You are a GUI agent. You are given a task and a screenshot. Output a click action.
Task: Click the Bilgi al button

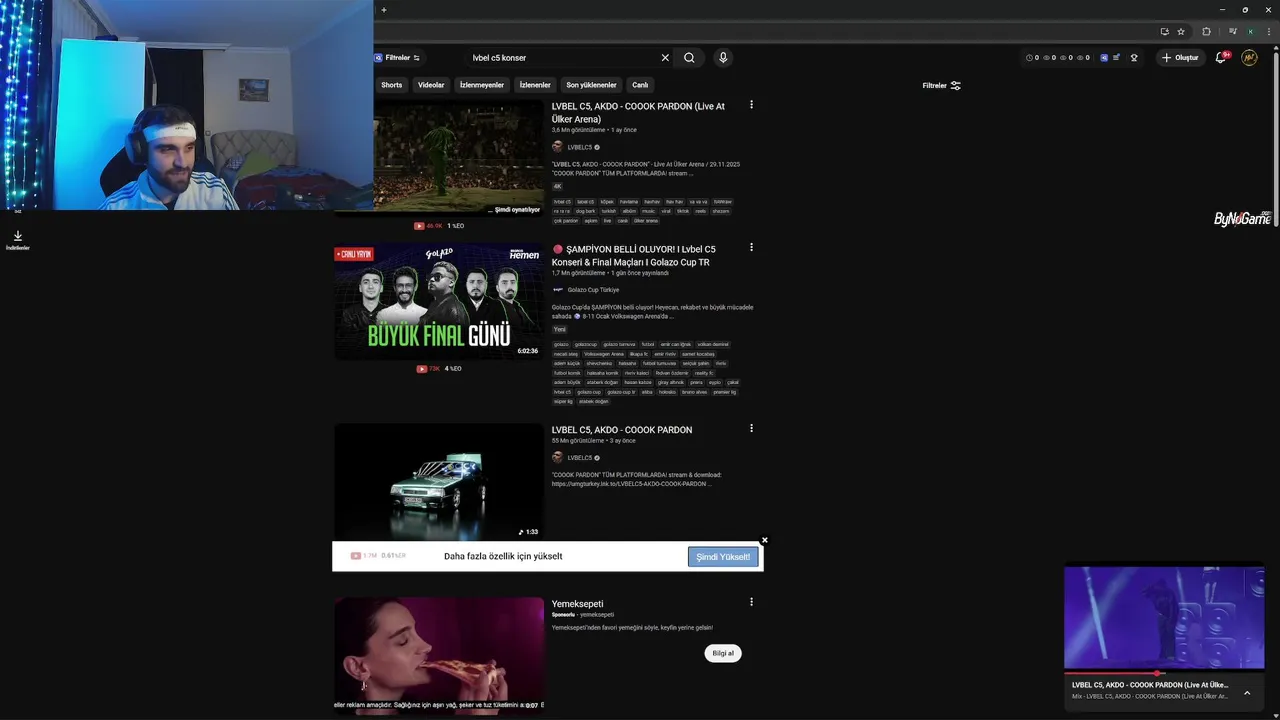point(723,653)
